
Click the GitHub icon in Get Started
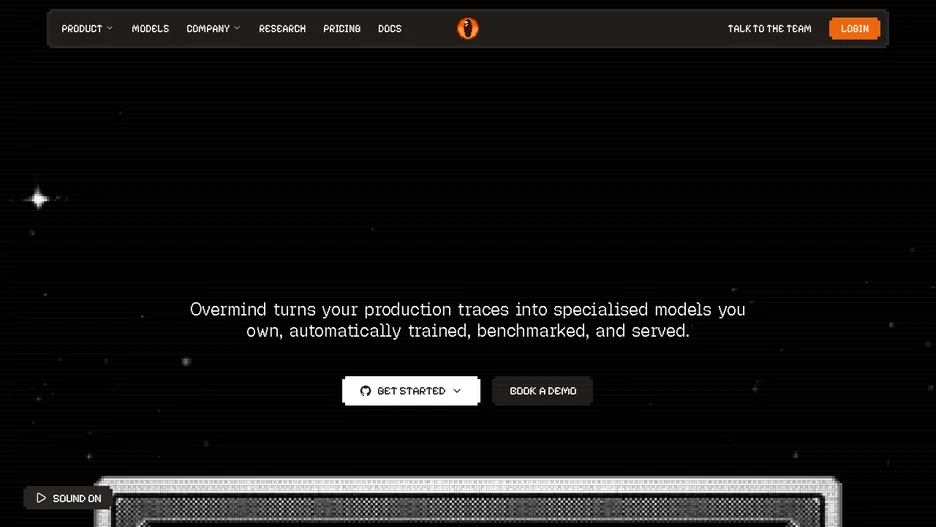[365, 391]
